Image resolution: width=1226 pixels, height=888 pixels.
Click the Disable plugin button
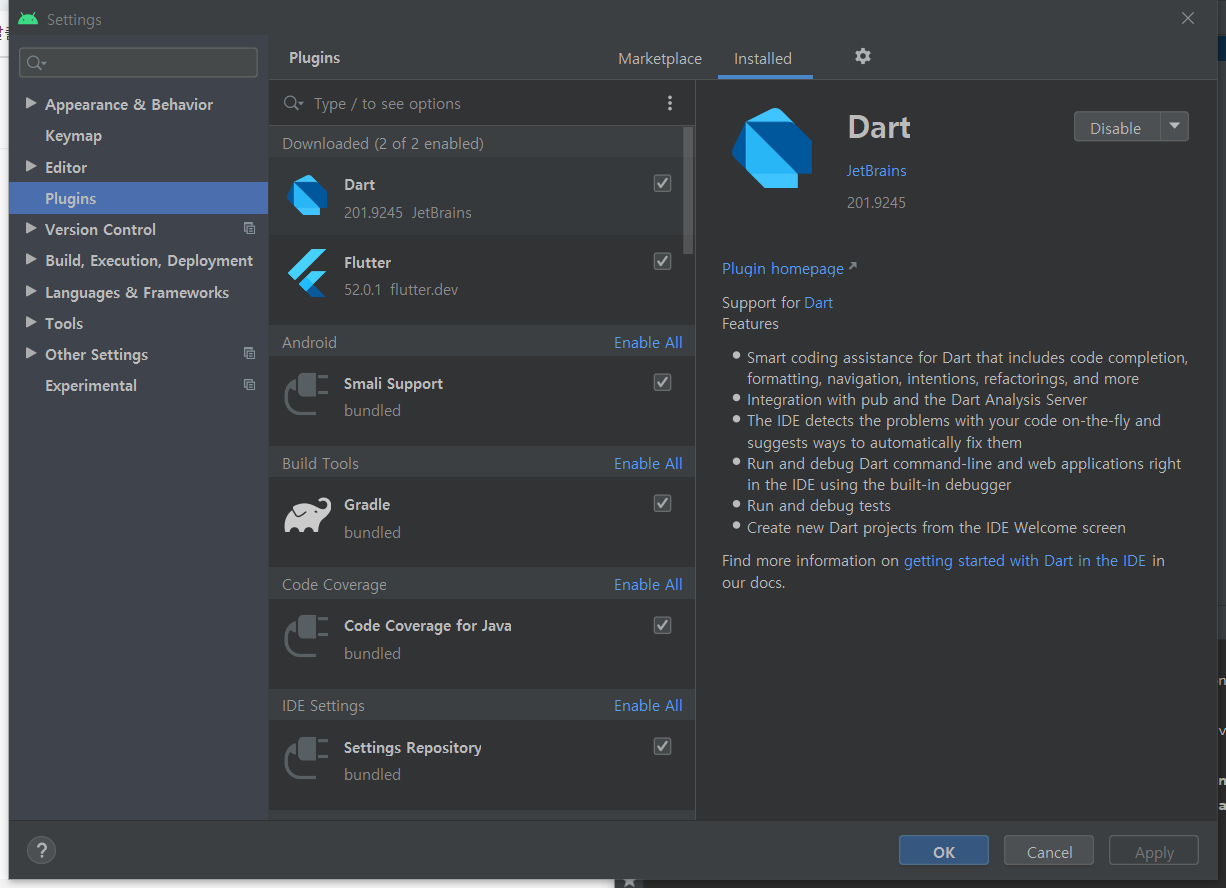pyautogui.click(x=1116, y=127)
